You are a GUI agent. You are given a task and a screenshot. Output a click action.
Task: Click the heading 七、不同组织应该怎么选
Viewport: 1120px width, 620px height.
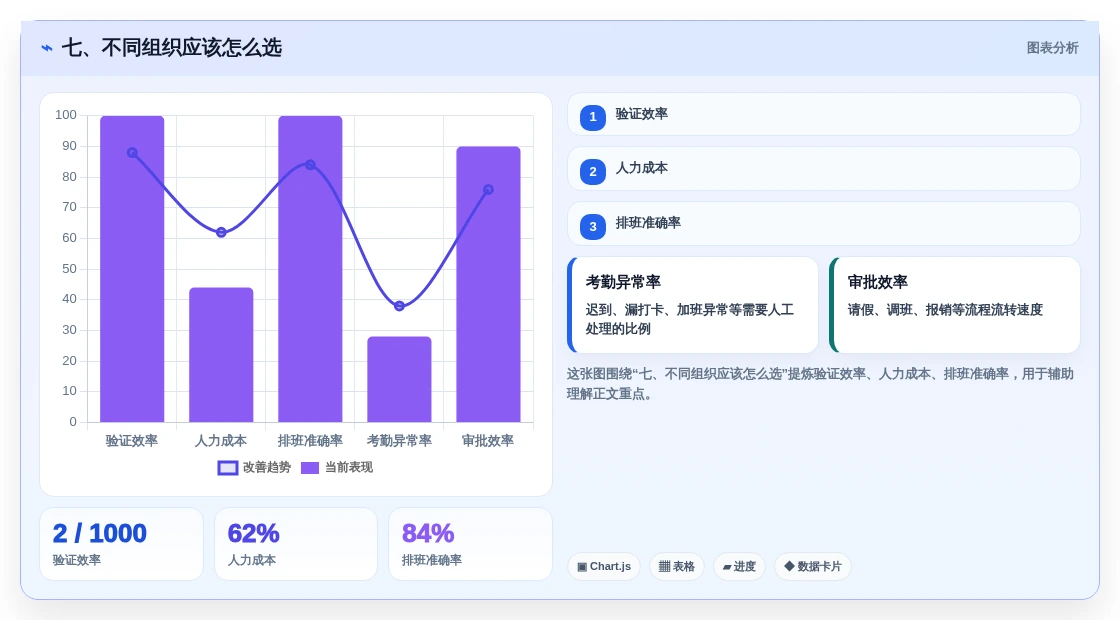pyautogui.click(x=171, y=48)
